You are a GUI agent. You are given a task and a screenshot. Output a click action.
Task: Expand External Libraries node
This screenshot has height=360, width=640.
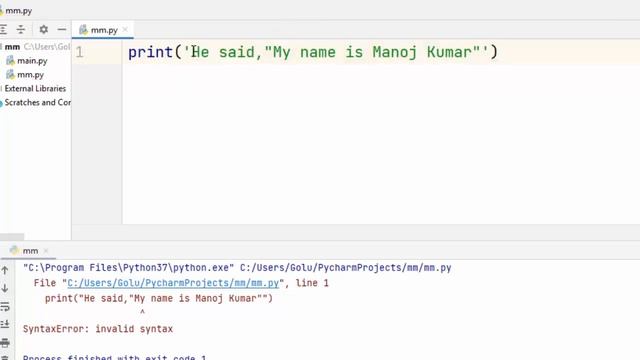pyautogui.click(x=35, y=89)
